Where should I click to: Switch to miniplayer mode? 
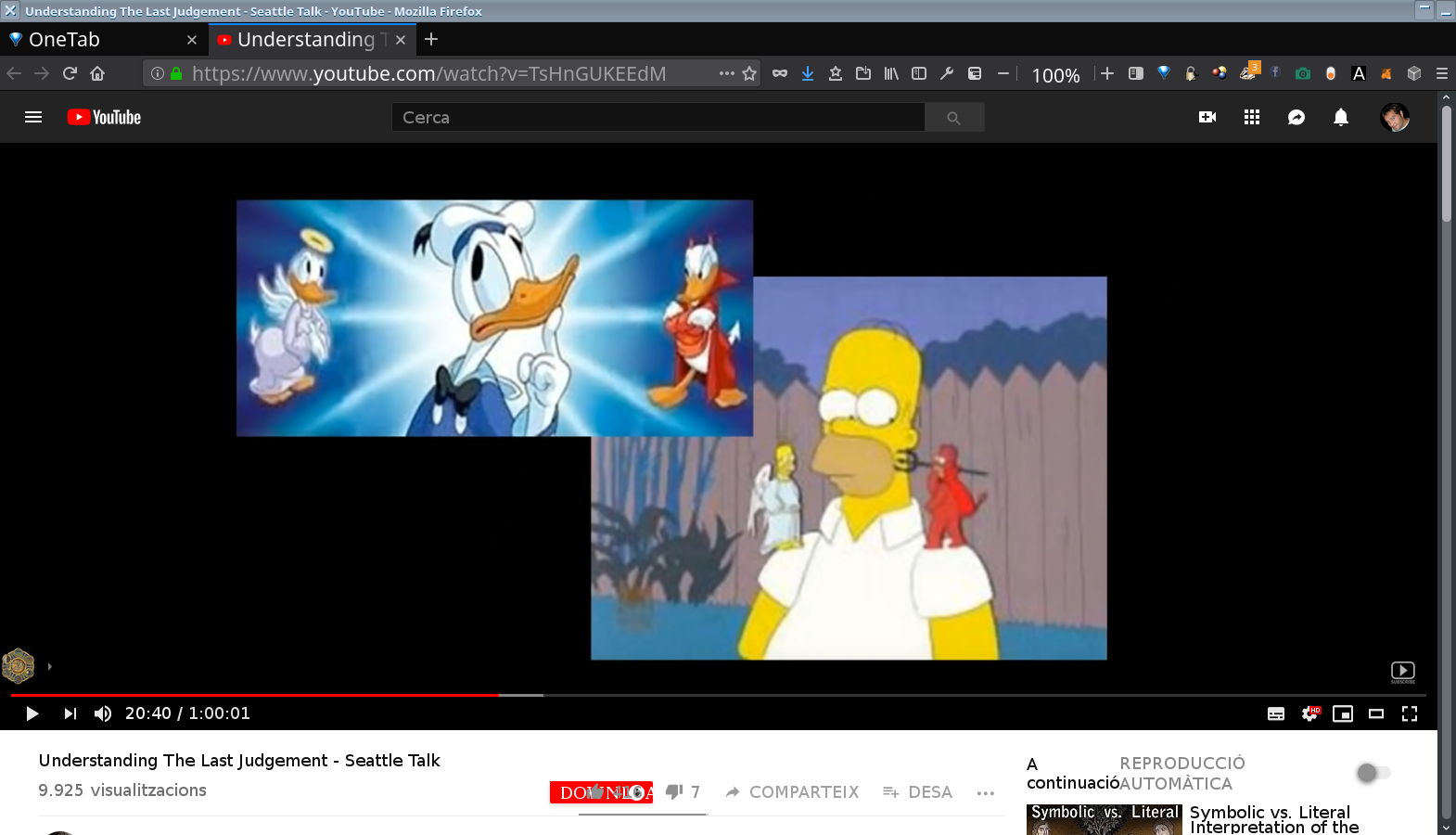pos(1343,713)
